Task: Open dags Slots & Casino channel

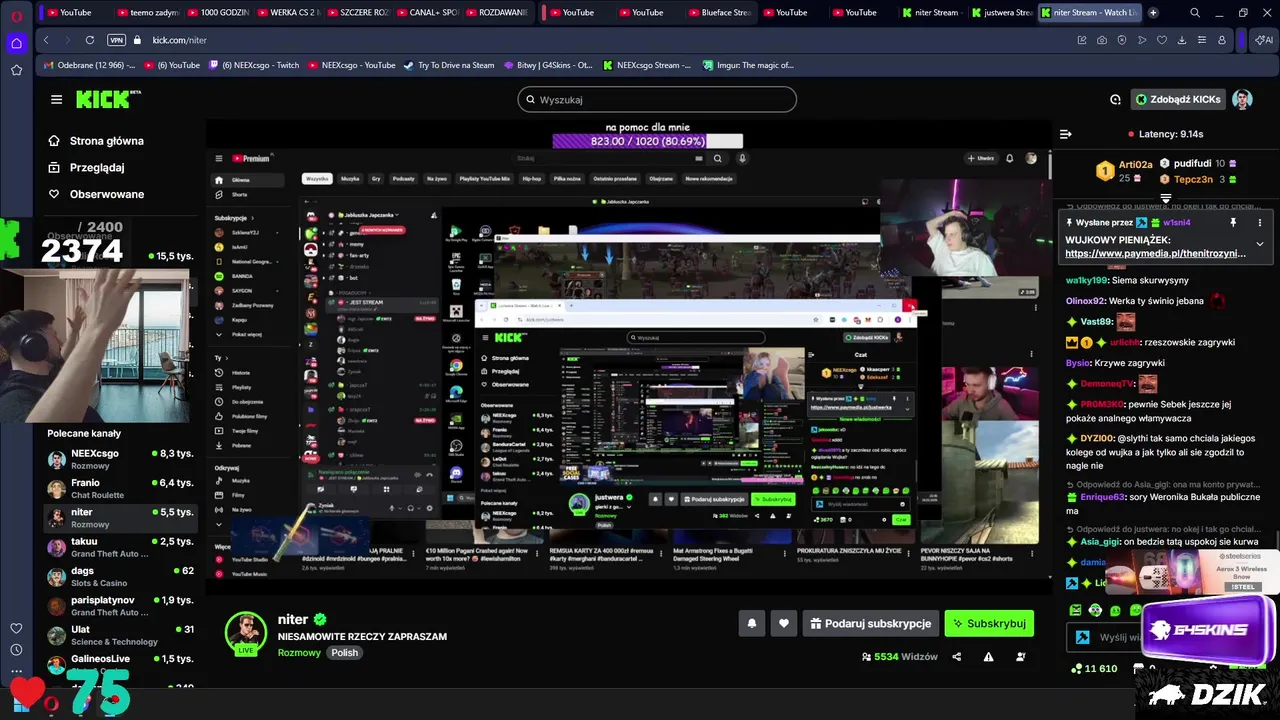Action: 120,576
